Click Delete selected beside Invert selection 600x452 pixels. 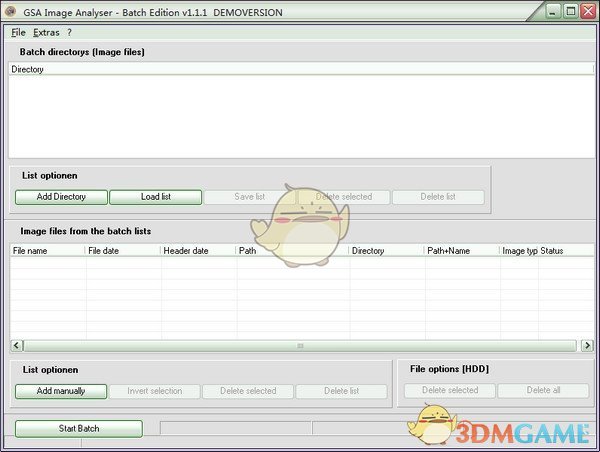[x=248, y=391]
